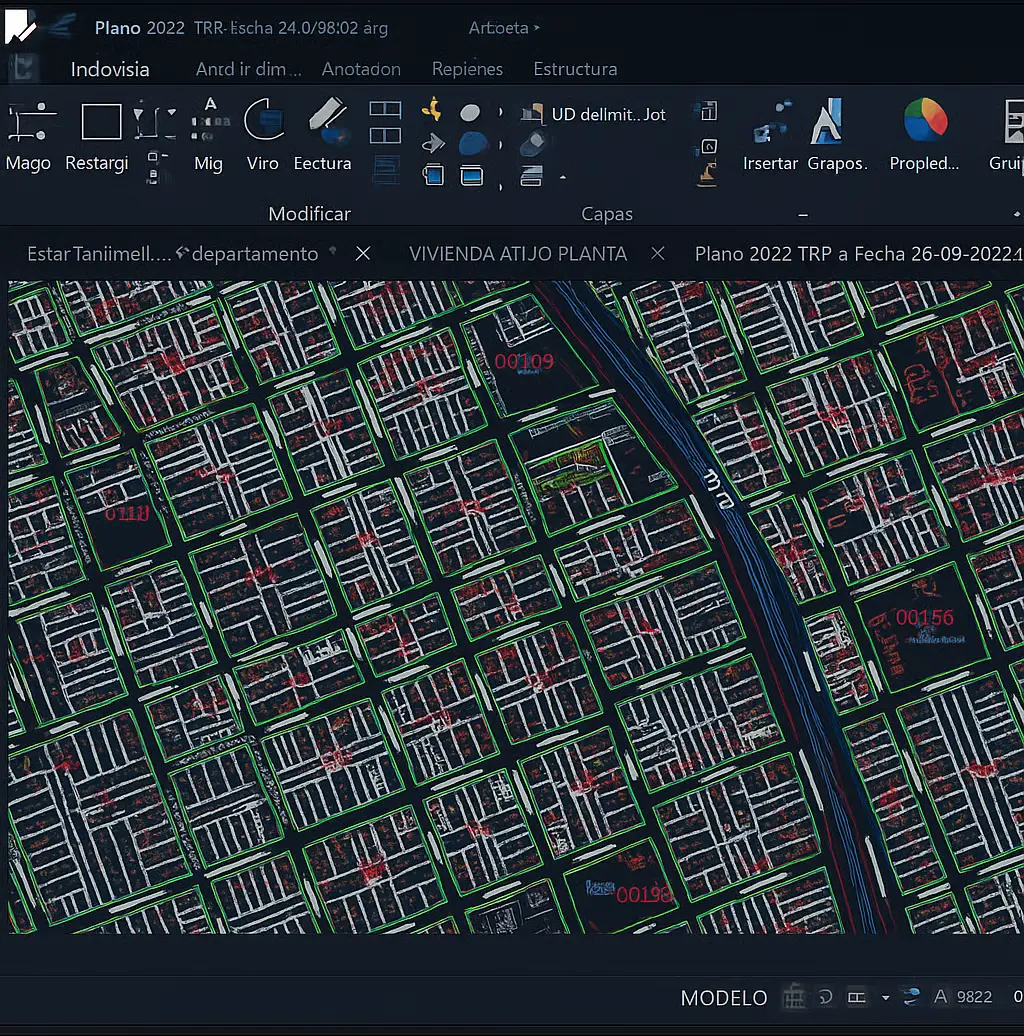1024x1036 pixels.
Task: Click parcel label 00109 on map
Action: coord(524,361)
